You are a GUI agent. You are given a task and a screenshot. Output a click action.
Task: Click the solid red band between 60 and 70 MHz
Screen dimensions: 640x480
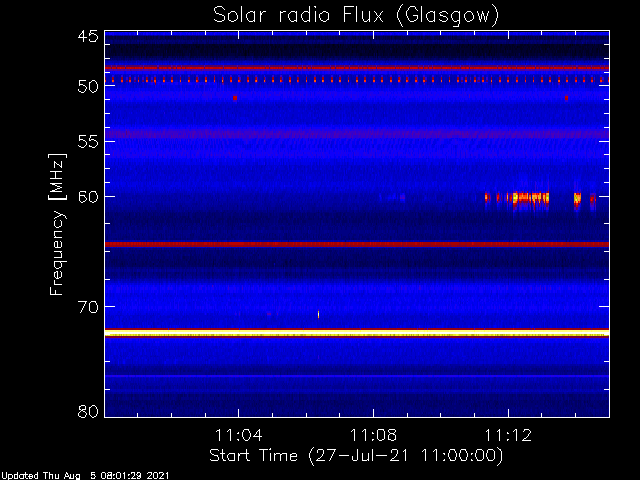point(357,244)
